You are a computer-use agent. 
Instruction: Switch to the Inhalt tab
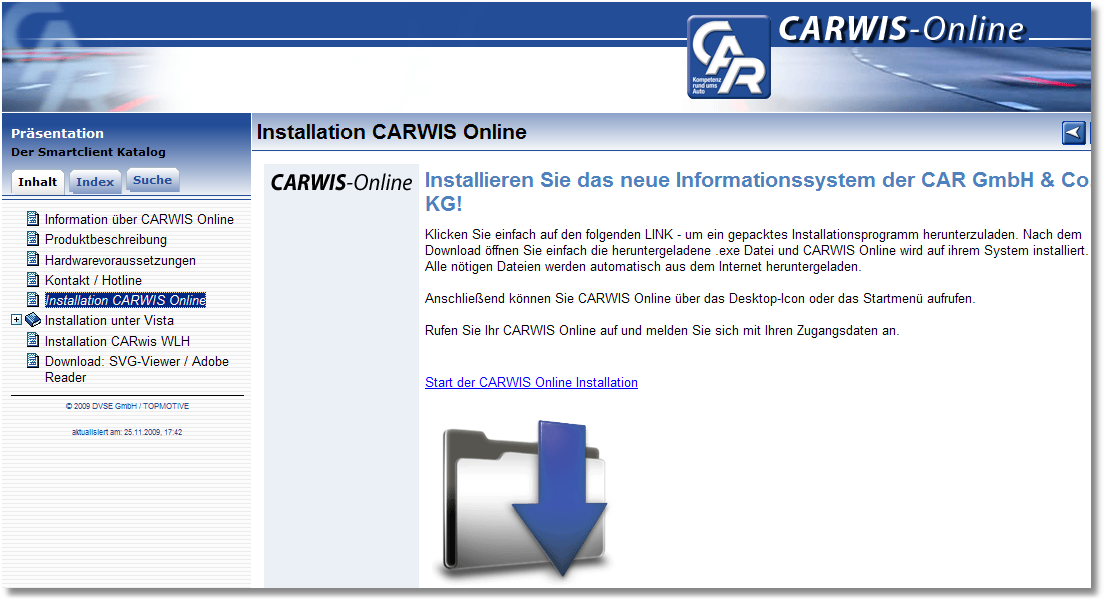(37, 182)
